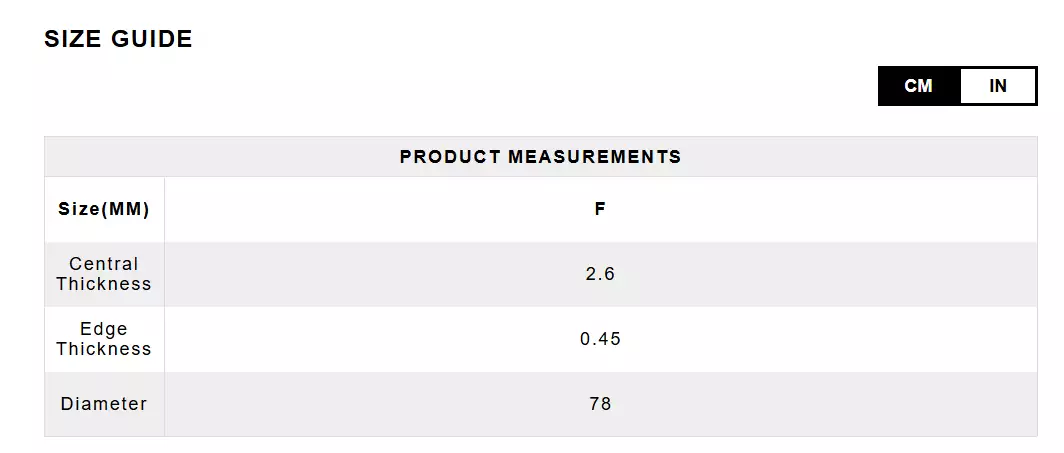
Task: Click the word Central in first row
Action: [104, 264]
